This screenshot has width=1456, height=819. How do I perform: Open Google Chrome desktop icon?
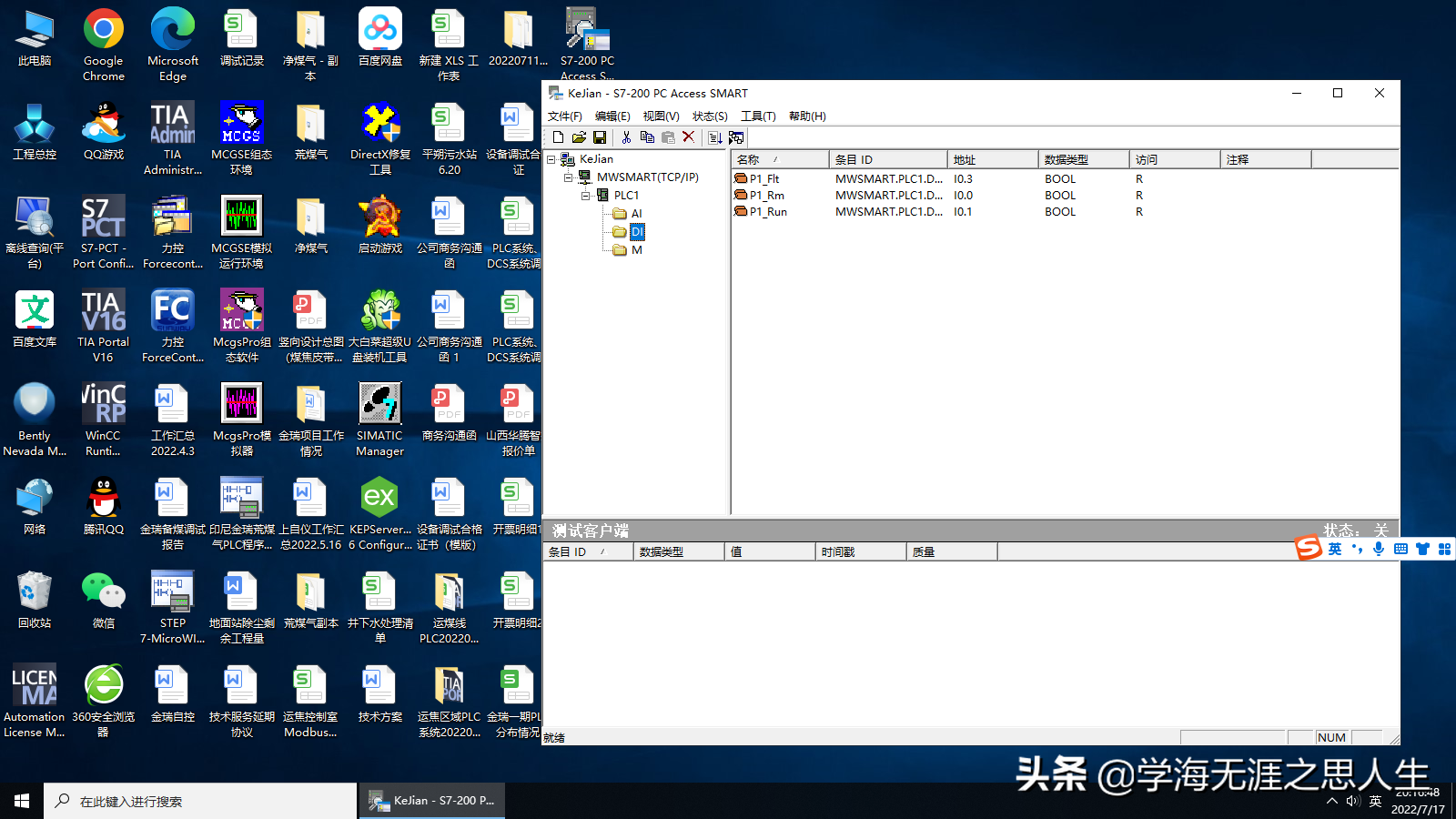tap(104, 45)
